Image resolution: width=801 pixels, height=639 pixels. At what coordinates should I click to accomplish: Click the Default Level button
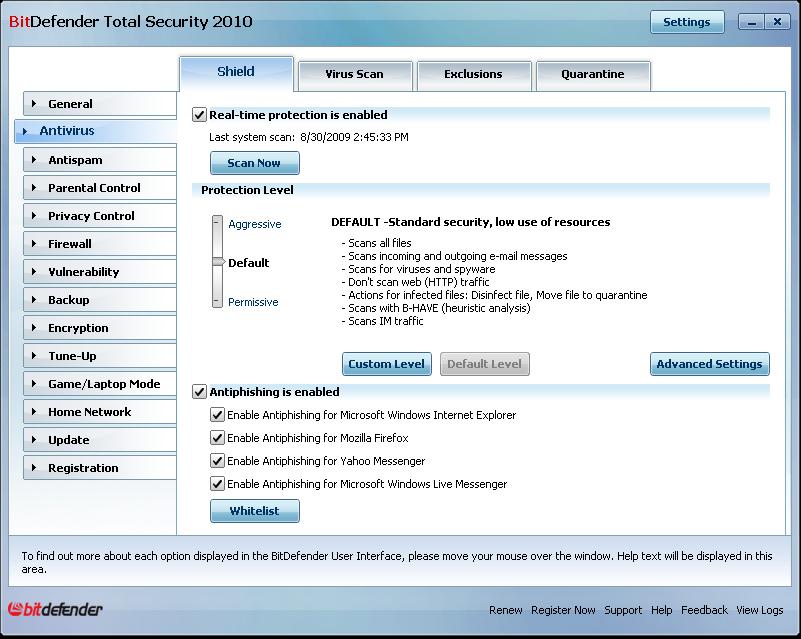(x=484, y=364)
